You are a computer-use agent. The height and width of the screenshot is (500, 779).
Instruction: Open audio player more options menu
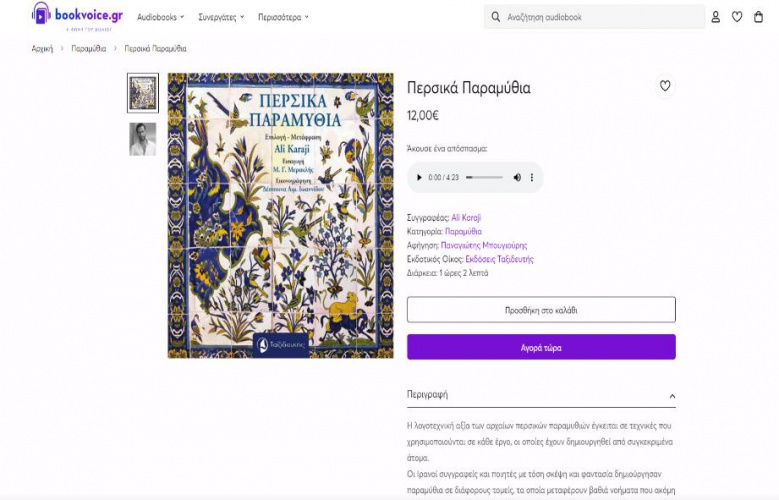pyautogui.click(x=532, y=177)
